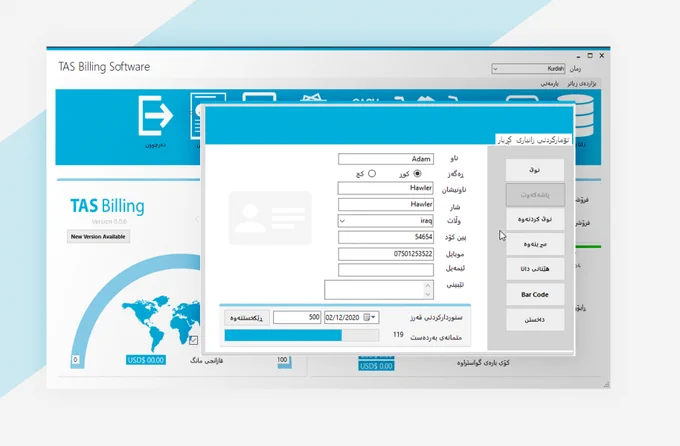Image resolution: width=680 pixels, height=446 pixels.
Task: Click the Version 0.0.6 text
Action: 109,222
